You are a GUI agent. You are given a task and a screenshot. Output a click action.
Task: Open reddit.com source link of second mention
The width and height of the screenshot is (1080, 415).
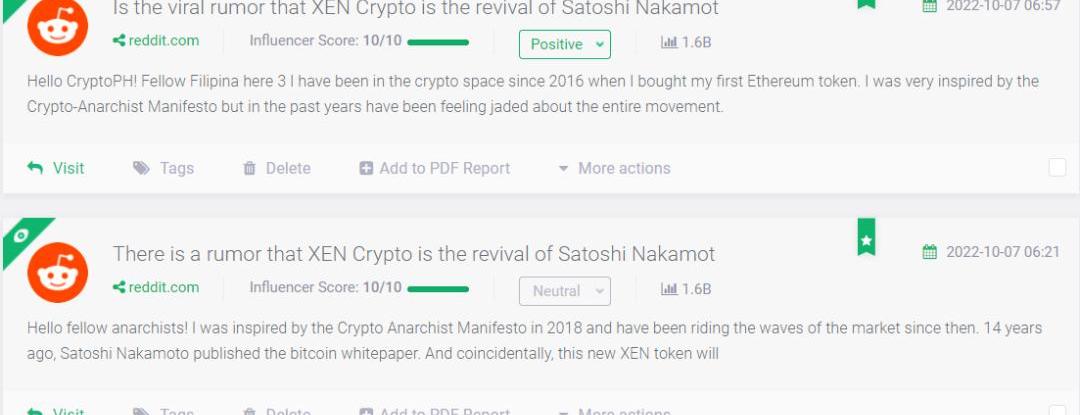click(156, 287)
